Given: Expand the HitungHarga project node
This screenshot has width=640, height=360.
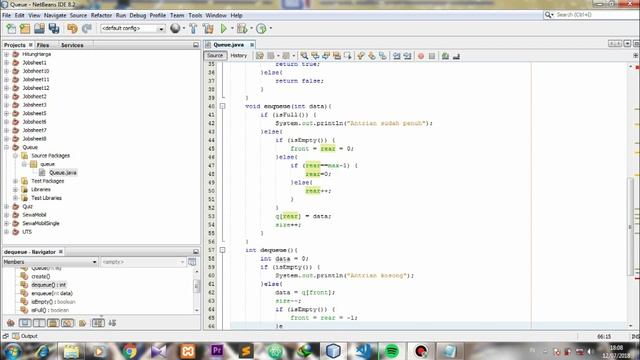Looking at the screenshot, I should pos(7,54).
